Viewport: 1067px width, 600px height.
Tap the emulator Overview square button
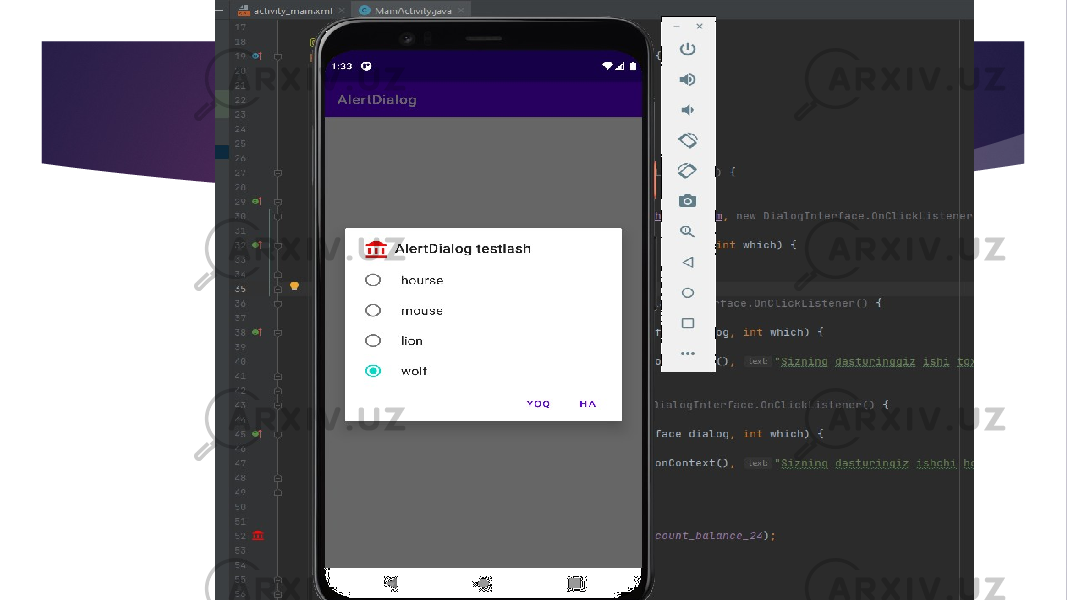[x=688, y=323]
